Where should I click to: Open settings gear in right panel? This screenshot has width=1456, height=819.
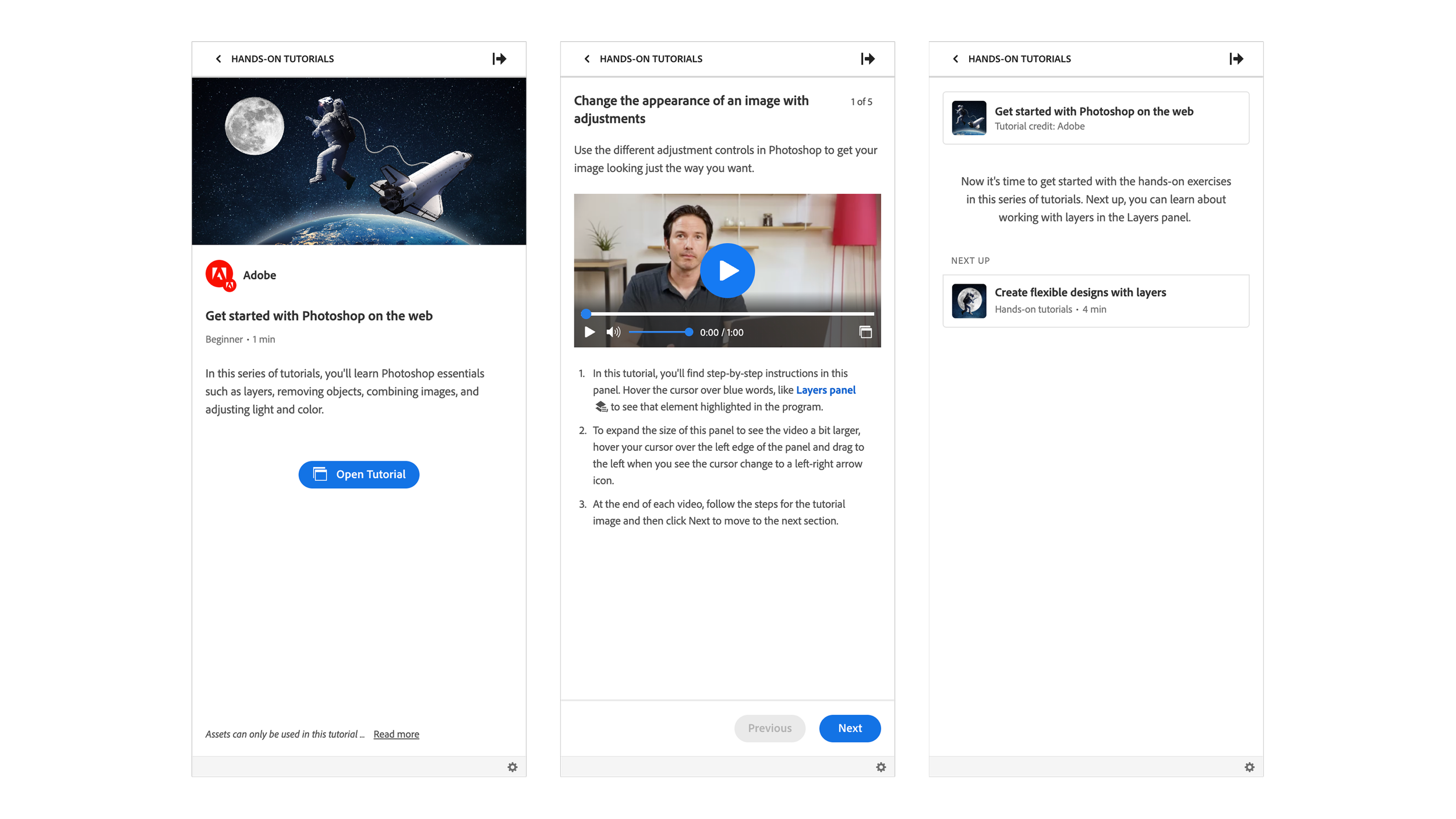[1249, 767]
